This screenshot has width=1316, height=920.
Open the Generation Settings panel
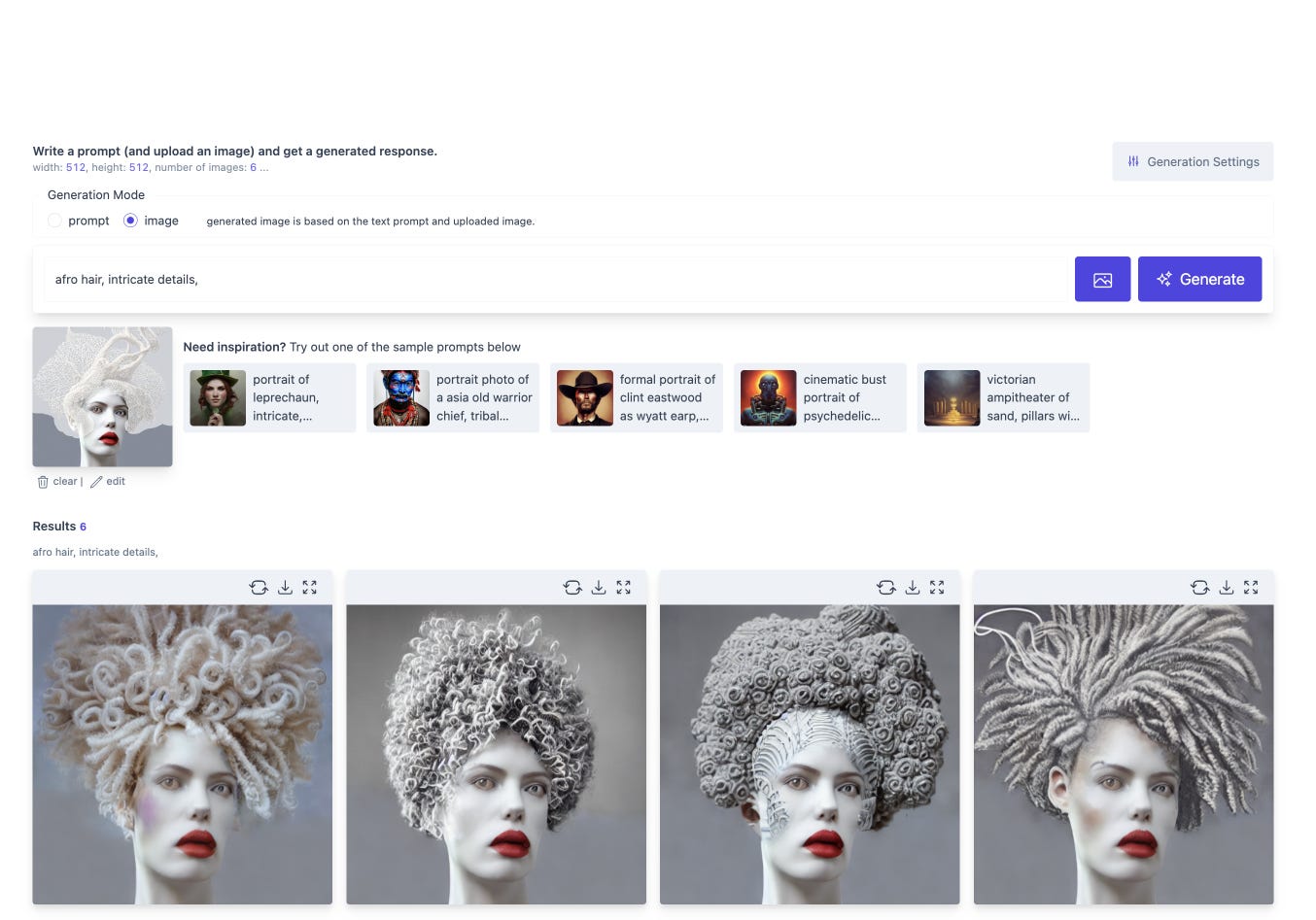click(1193, 161)
